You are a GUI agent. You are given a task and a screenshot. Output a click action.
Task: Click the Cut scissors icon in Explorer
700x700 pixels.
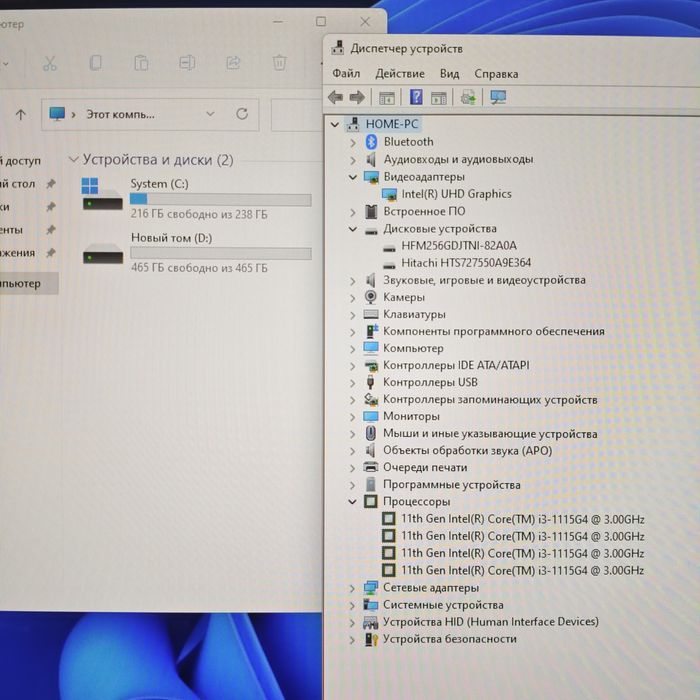pos(50,63)
